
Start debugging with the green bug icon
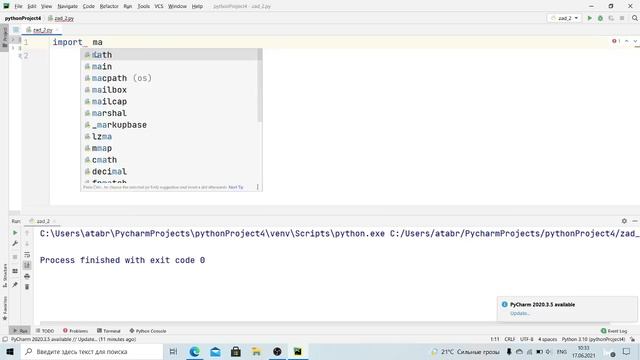click(600, 18)
